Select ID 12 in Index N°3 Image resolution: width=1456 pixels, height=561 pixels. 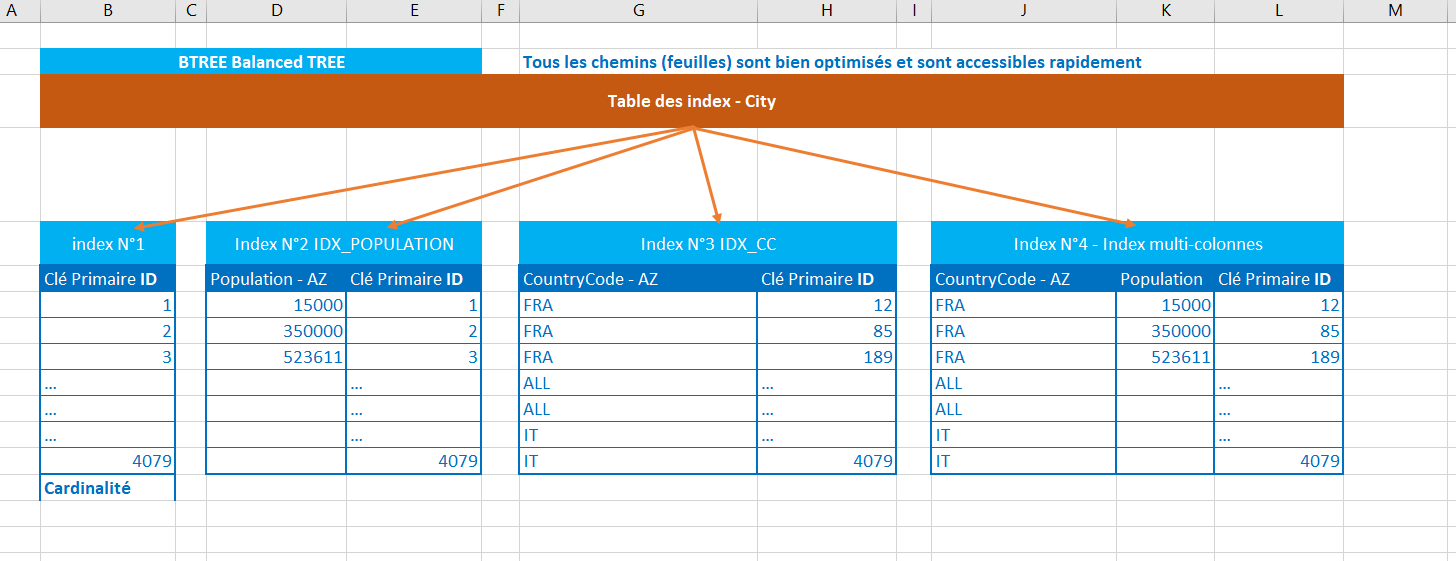click(x=827, y=305)
